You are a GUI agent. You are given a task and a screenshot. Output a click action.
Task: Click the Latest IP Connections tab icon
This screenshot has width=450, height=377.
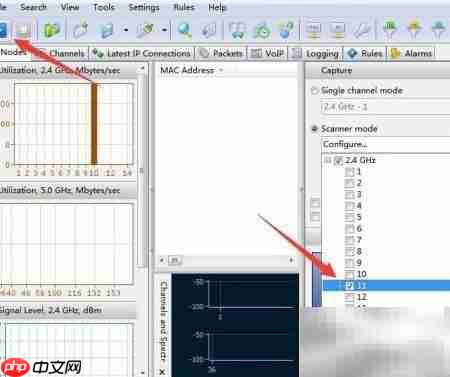click(98, 53)
